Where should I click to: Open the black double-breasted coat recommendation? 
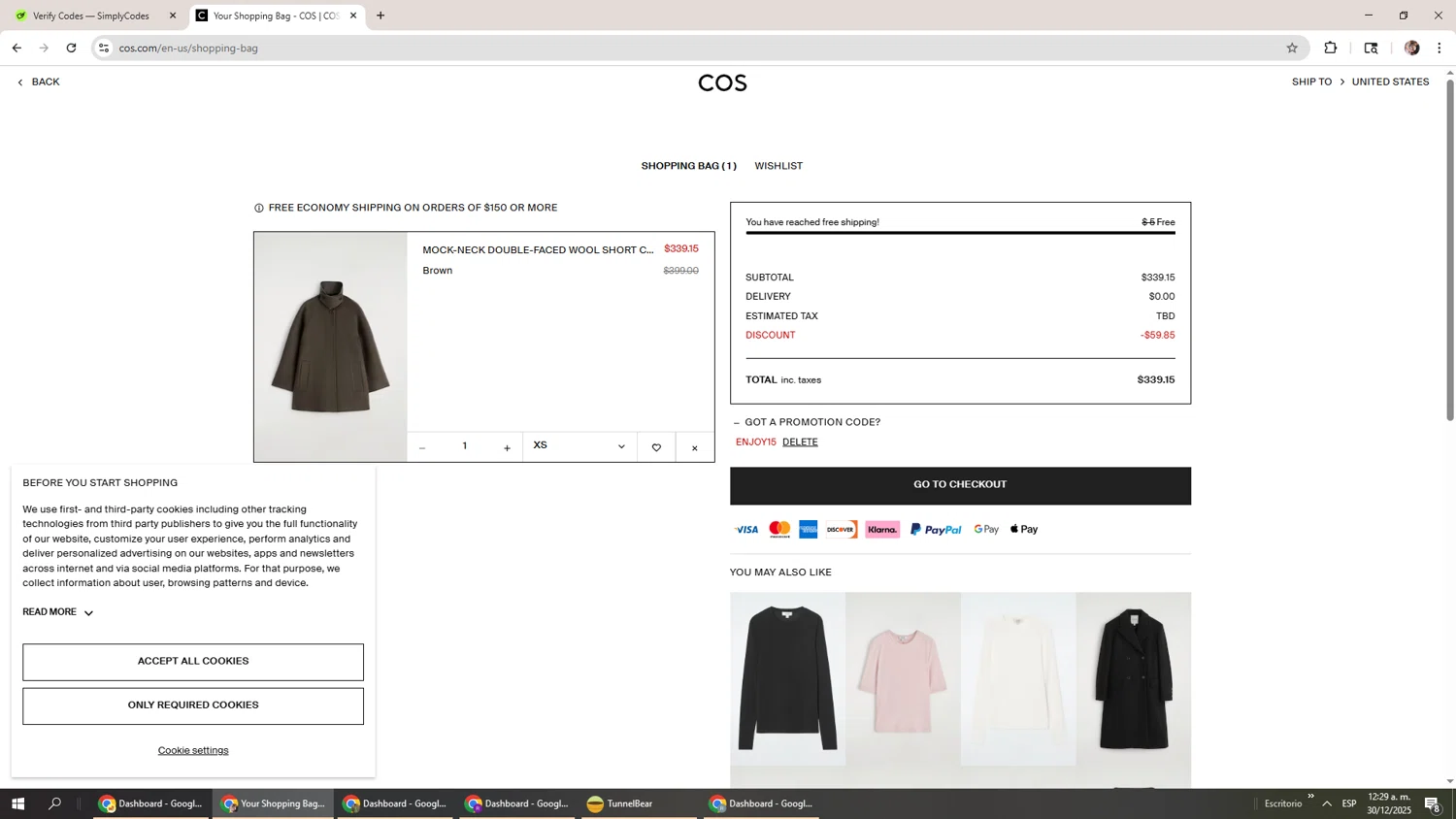1134,679
